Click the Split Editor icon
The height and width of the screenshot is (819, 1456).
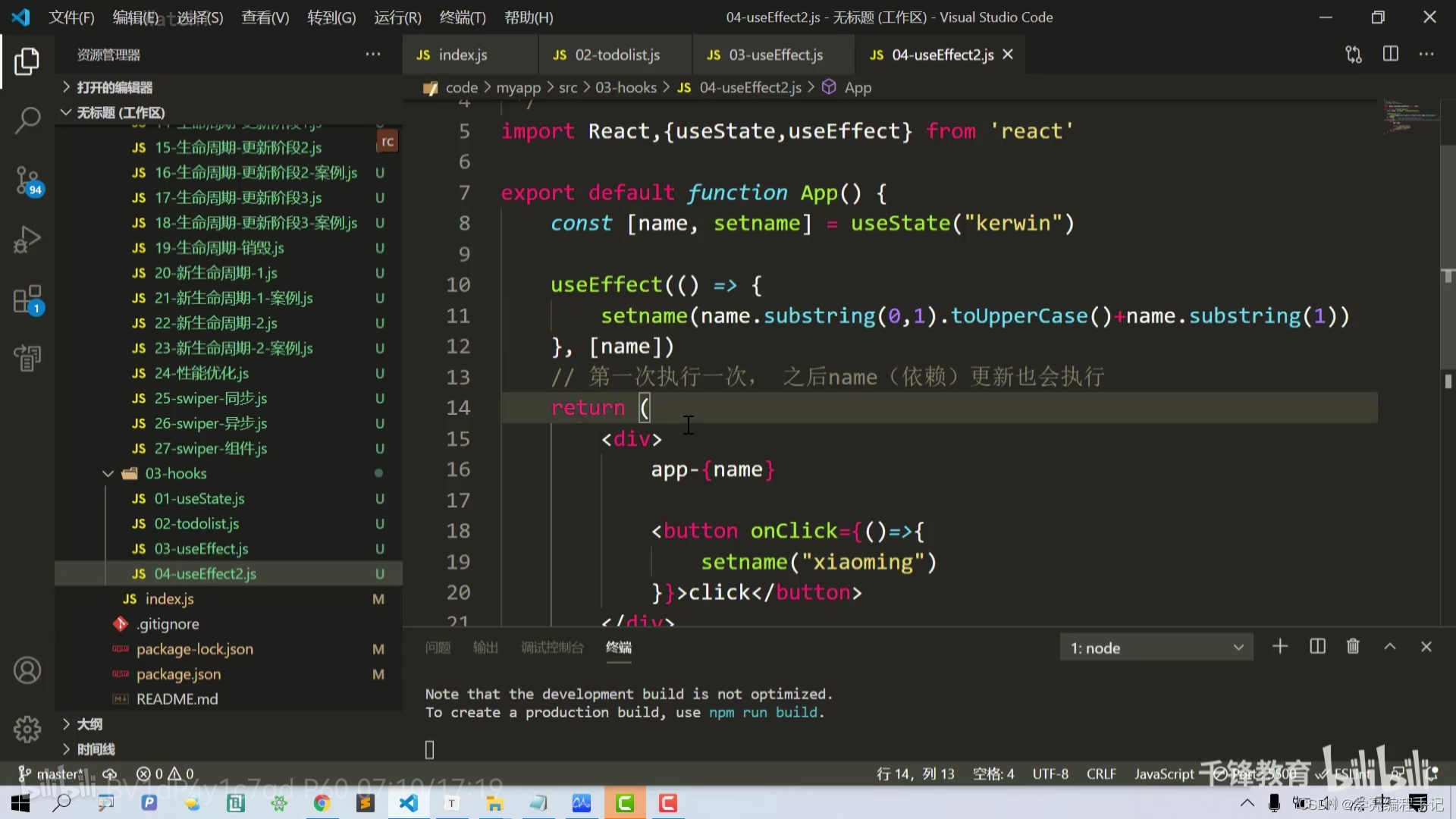coord(1390,55)
